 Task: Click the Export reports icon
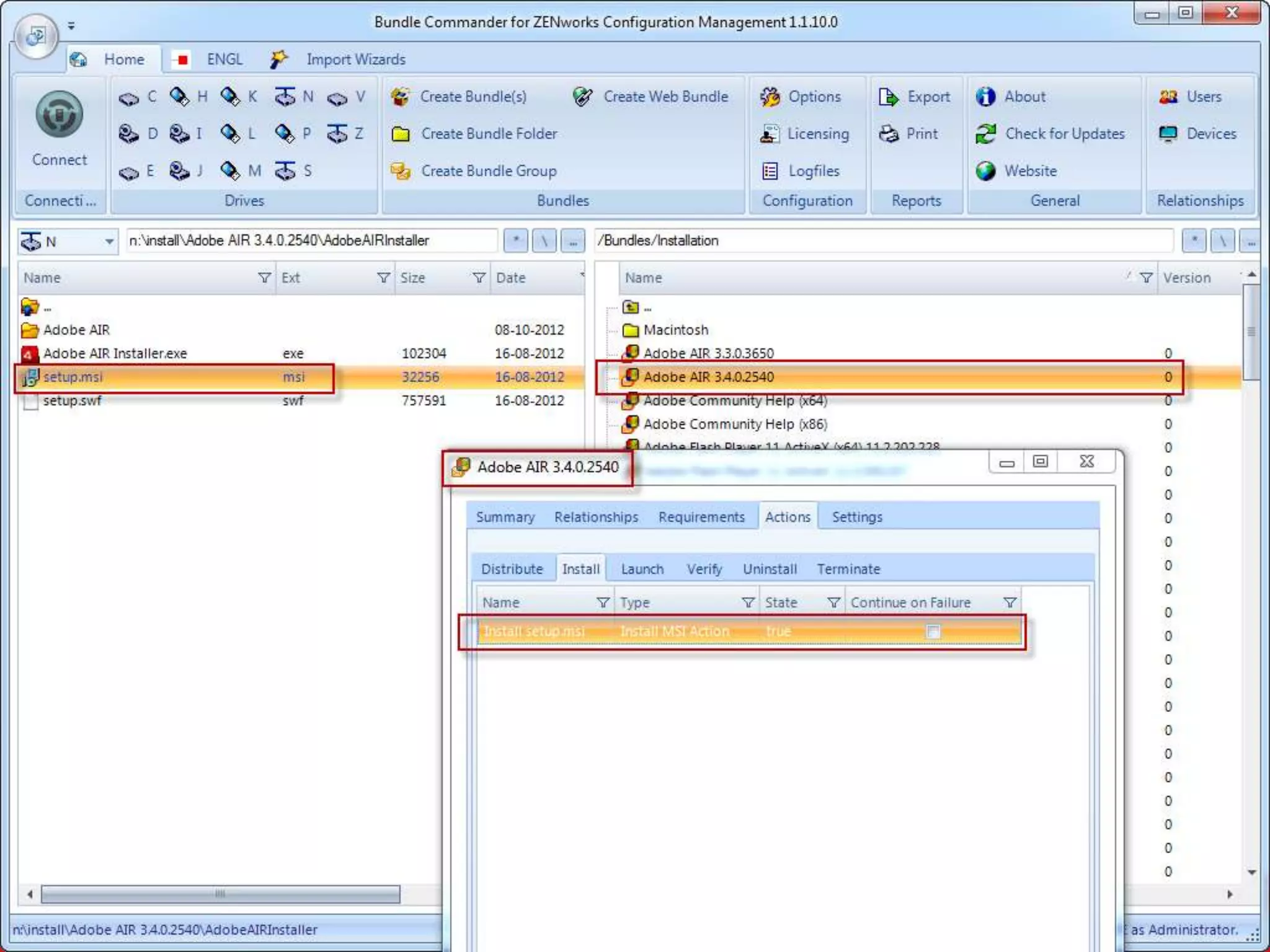[889, 97]
